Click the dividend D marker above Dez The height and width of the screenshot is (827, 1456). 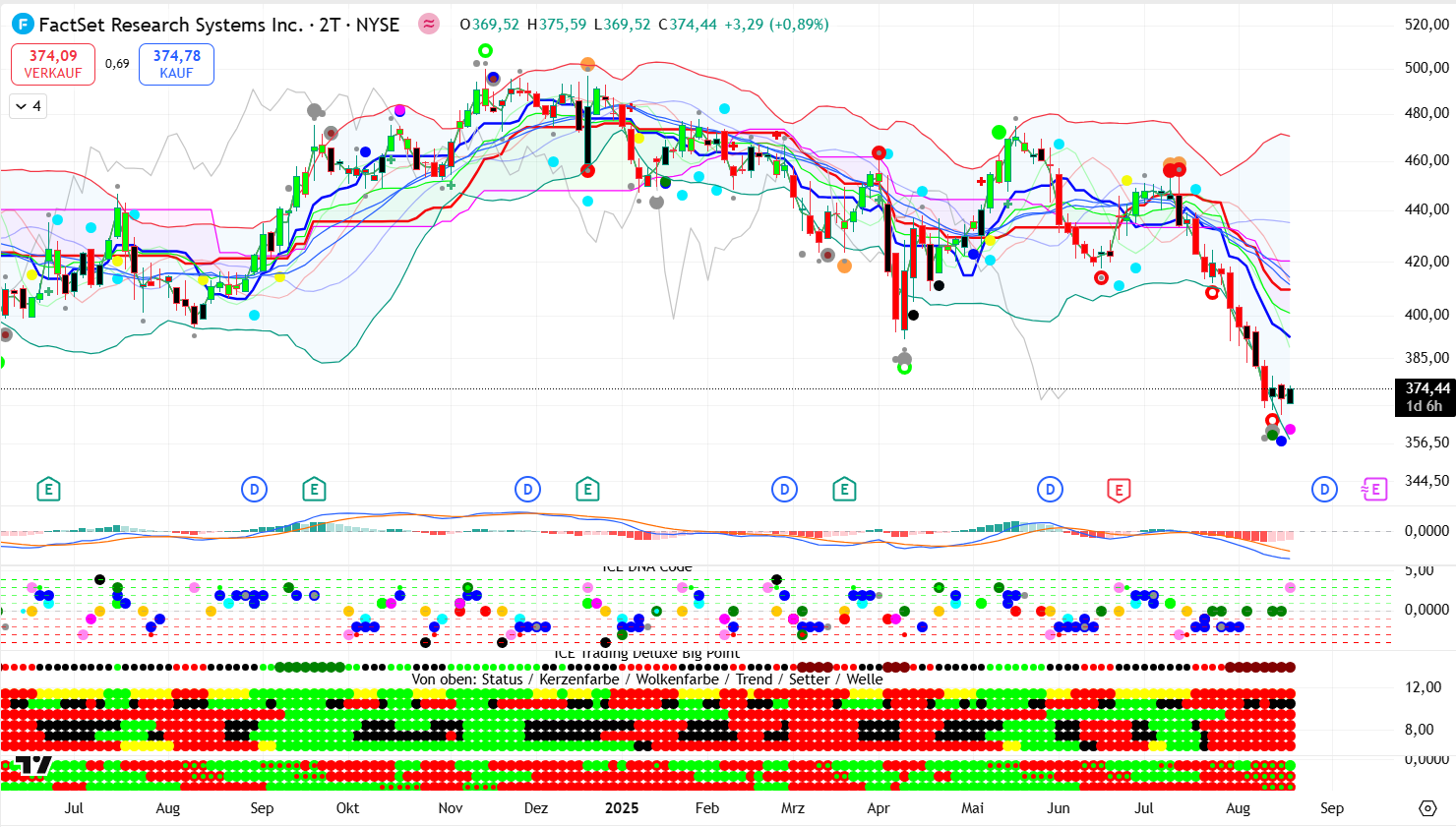[x=528, y=490]
